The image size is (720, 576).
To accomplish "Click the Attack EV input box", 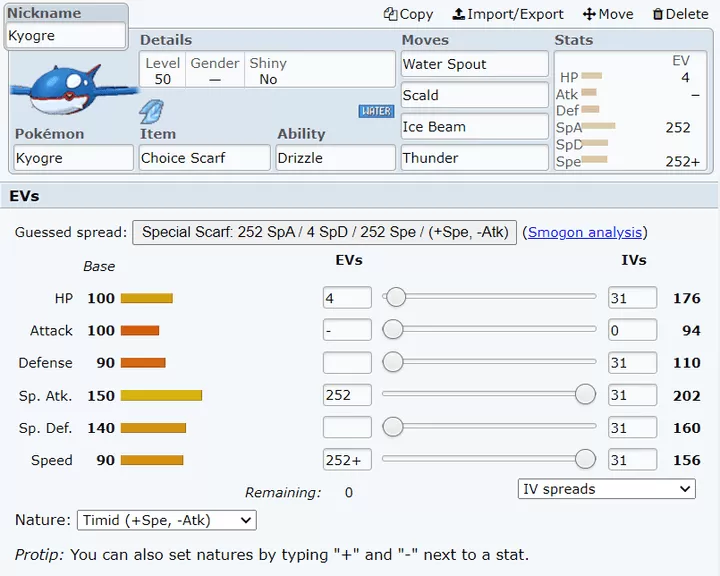I will click(347, 330).
